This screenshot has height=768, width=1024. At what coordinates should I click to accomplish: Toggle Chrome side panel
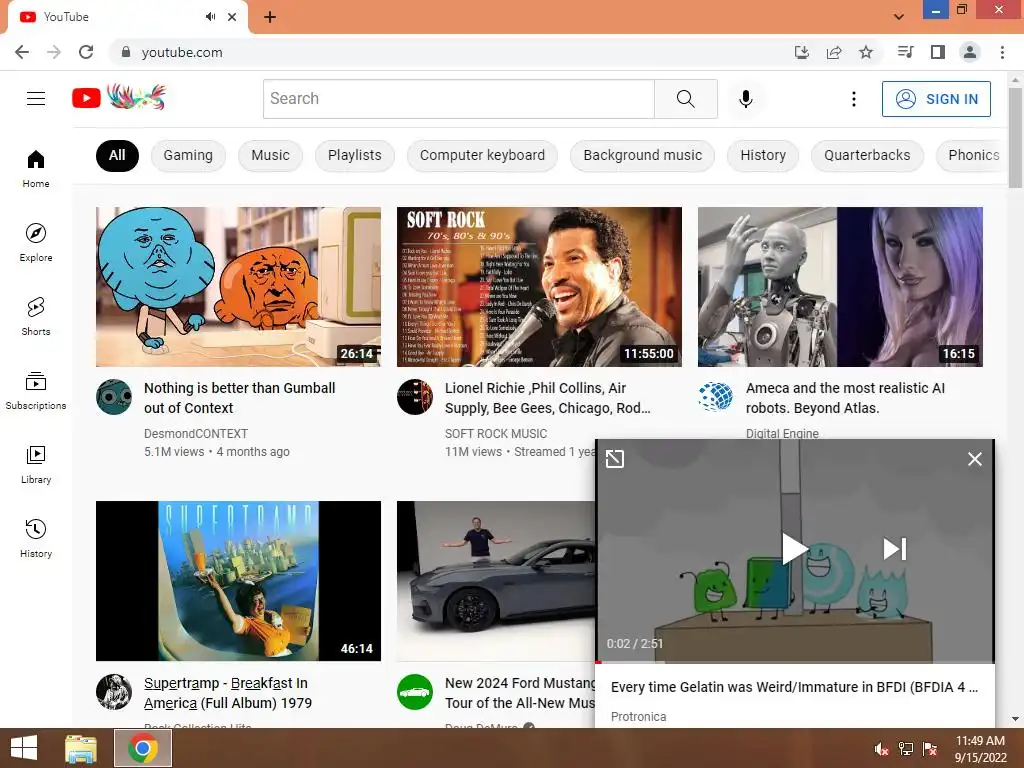coord(938,52)
